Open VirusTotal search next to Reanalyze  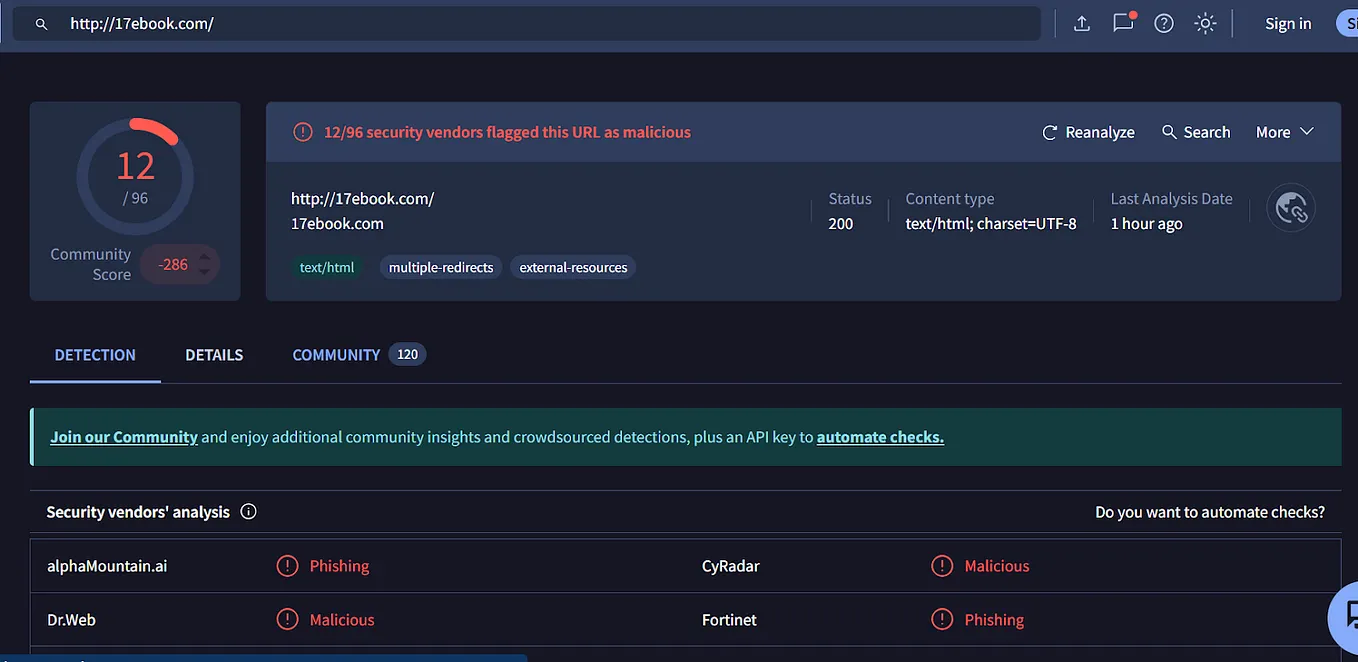point(1195,131)
